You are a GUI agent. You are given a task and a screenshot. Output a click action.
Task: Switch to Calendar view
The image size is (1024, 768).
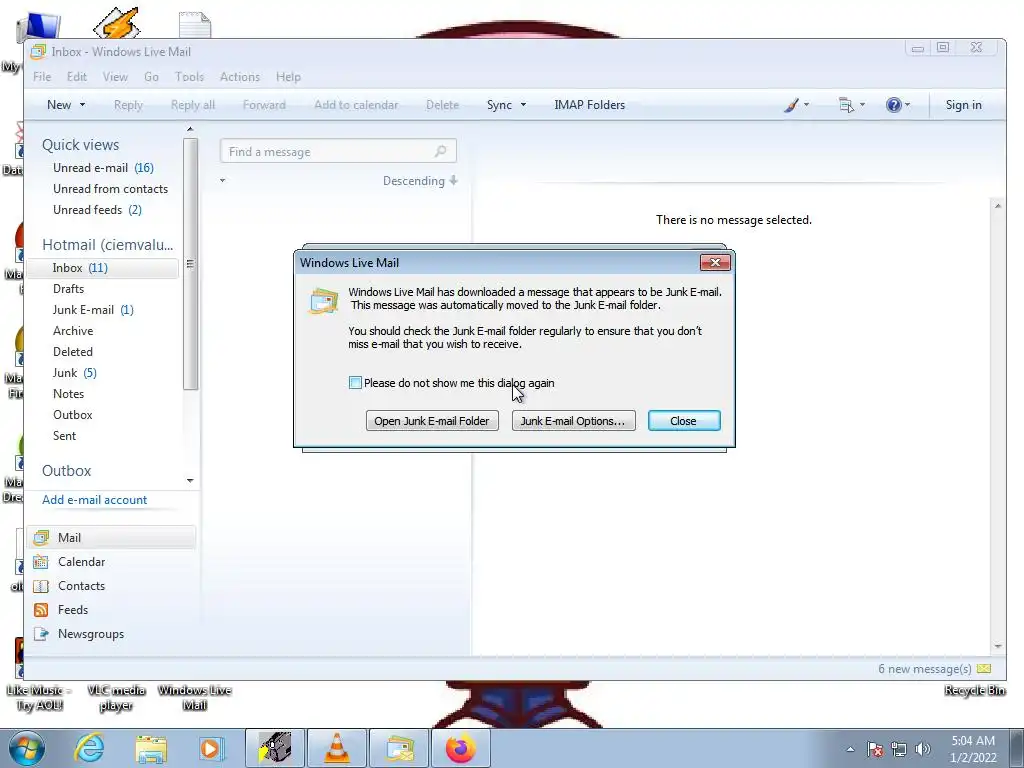click(81, 562)
